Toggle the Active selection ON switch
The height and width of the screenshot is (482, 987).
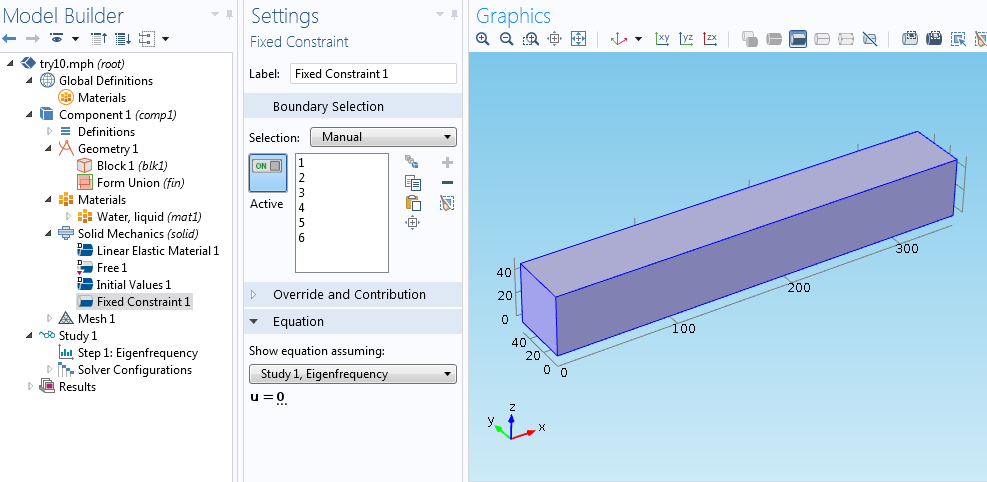click(x=267, y=167)
